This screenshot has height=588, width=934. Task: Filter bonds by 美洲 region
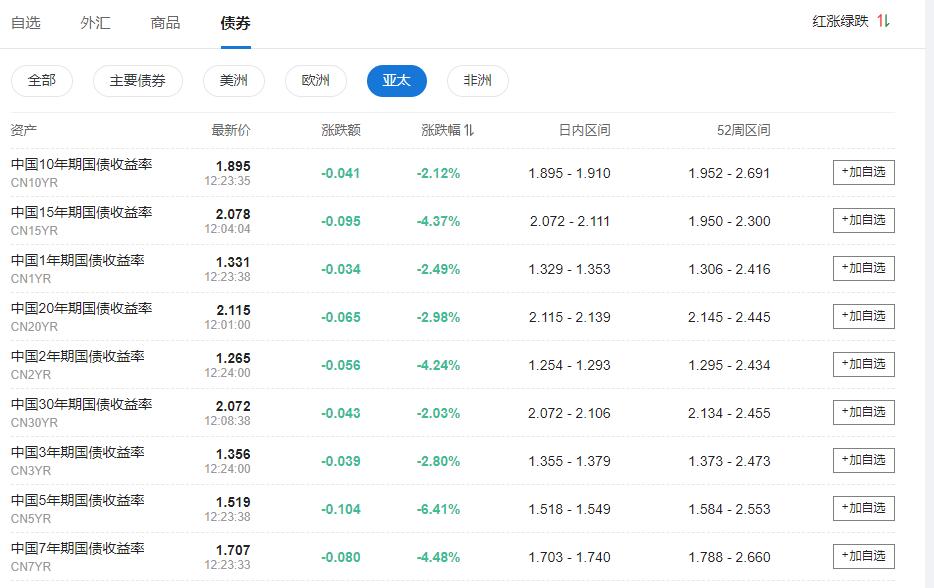(233, 81)
